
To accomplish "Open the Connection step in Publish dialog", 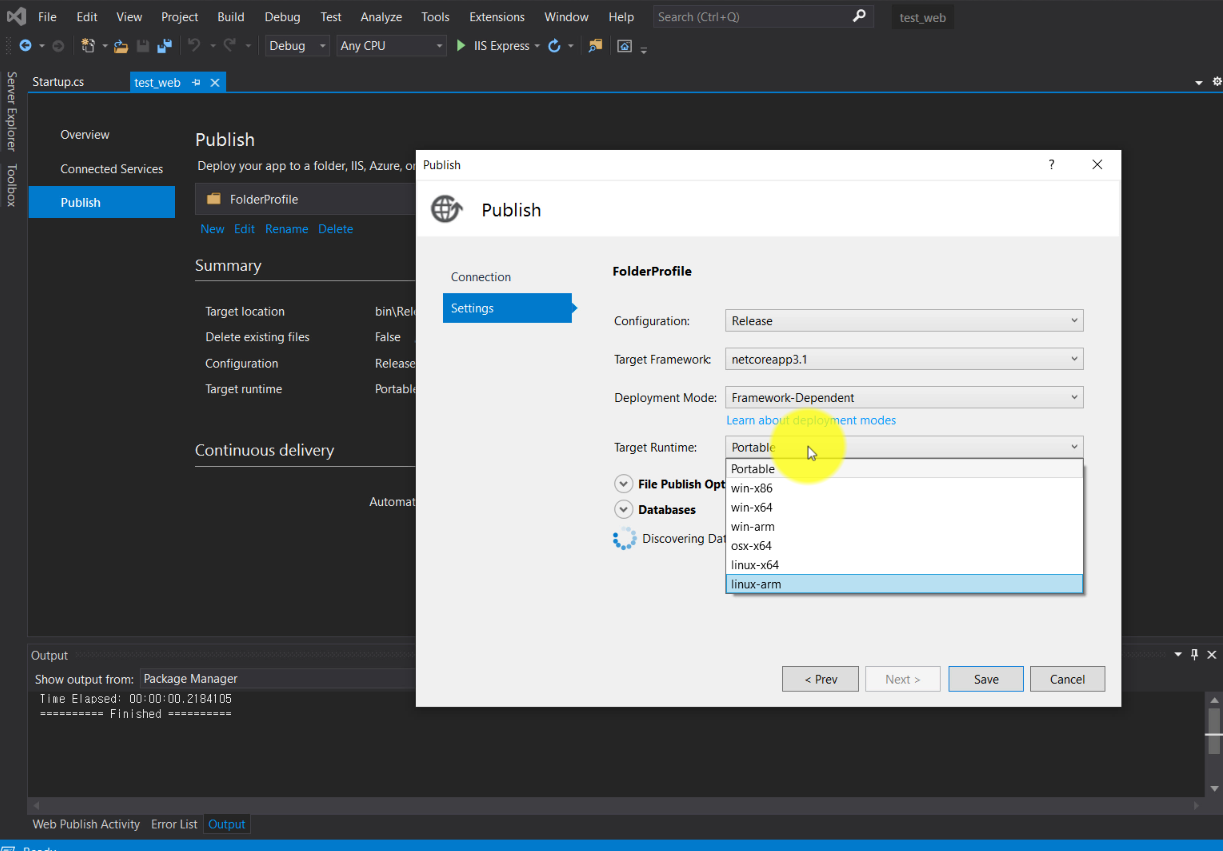I will pos(481,277).
